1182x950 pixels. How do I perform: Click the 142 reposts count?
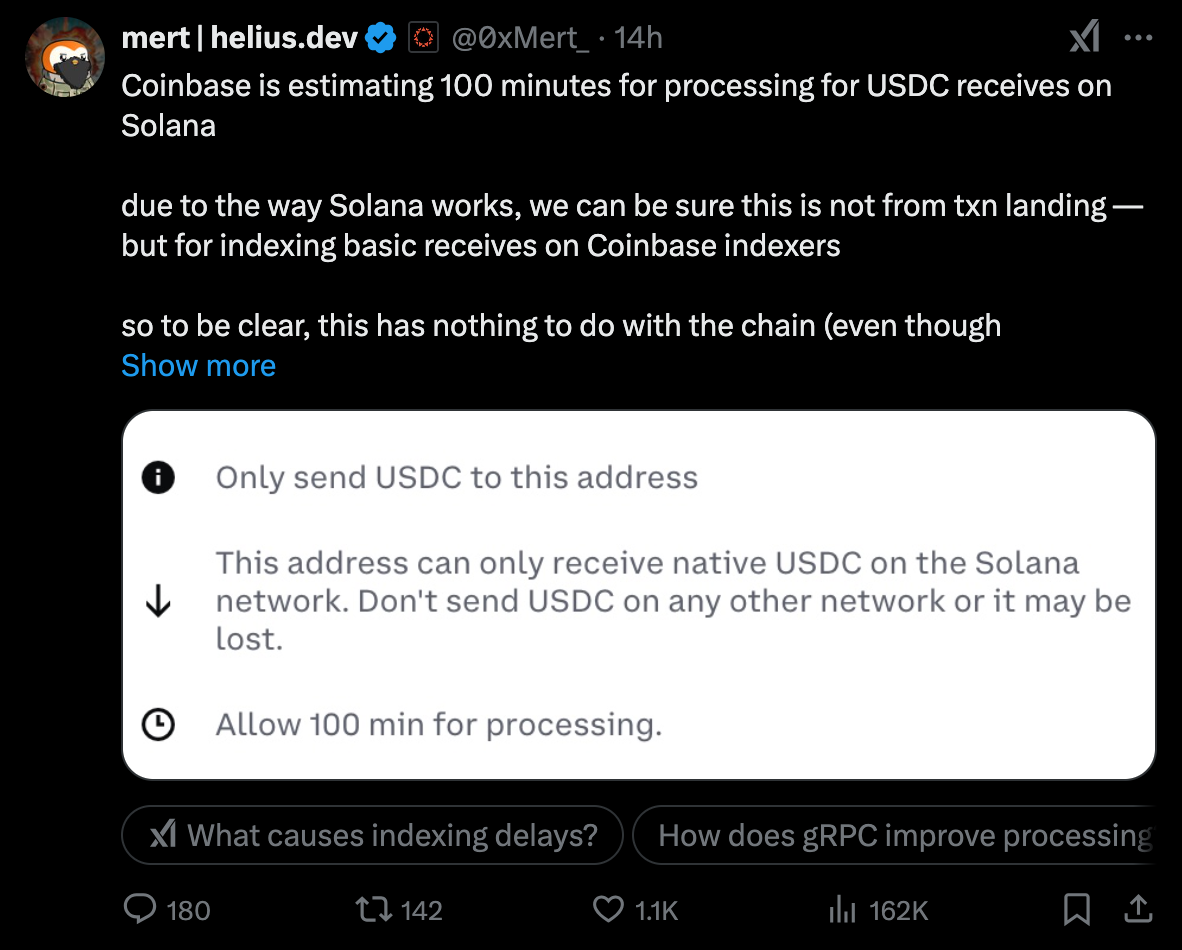pos(421,911)
